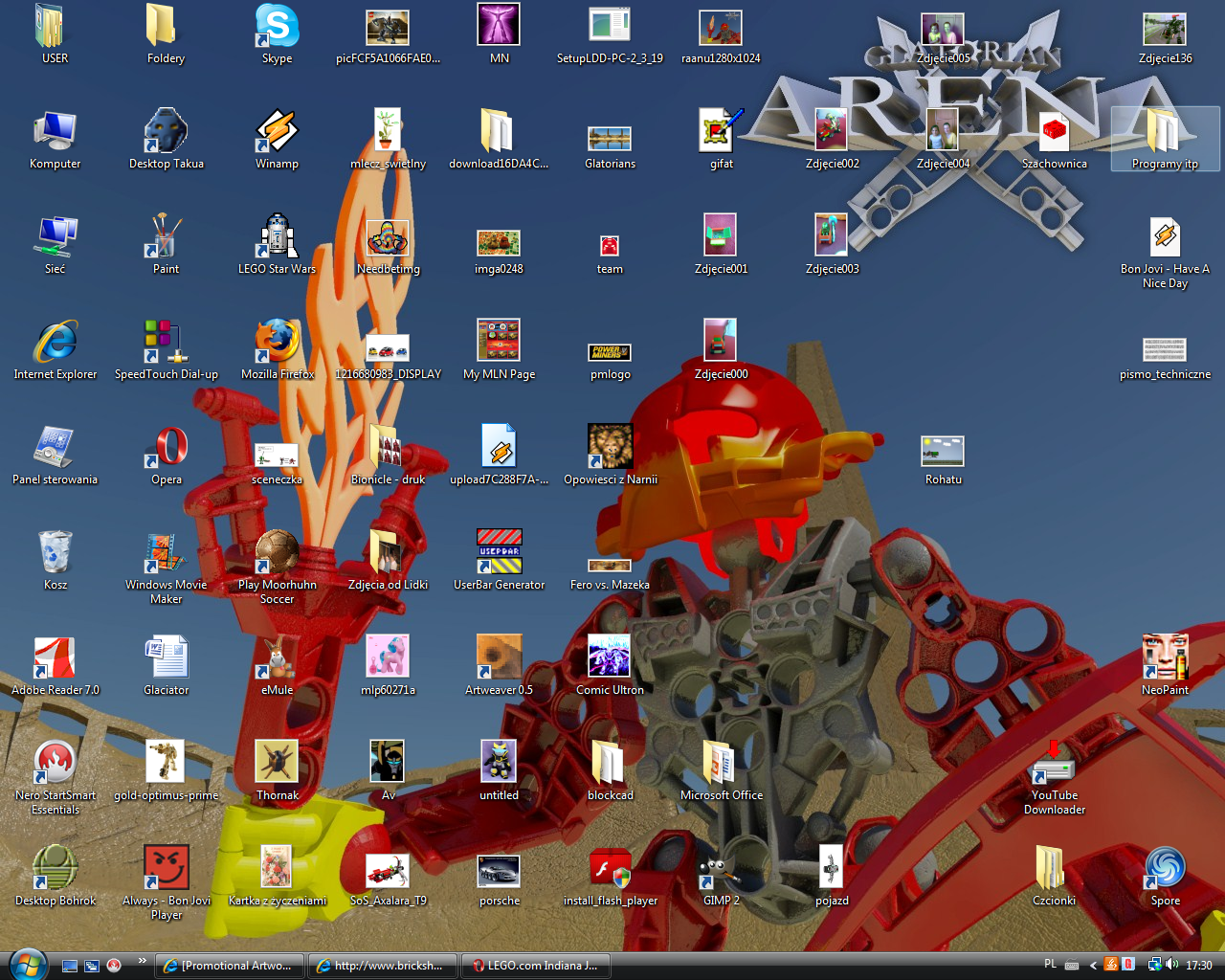Image resolution: width=1225 pixels, height=980 pixels.
Task: Click Switch between windows in Quick Launch
Action: (92, 966)
